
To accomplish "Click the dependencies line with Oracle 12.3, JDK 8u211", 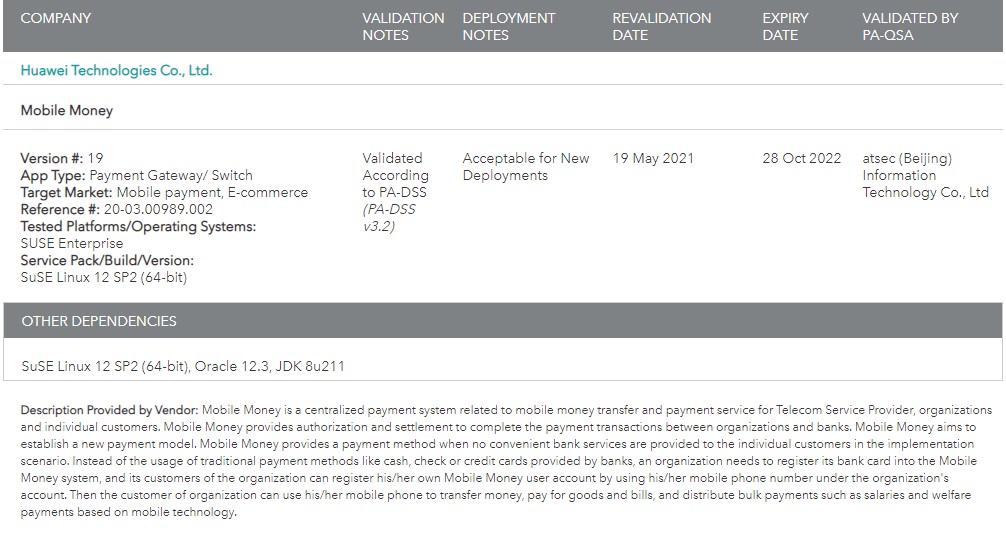I will (x=183, y=366).
